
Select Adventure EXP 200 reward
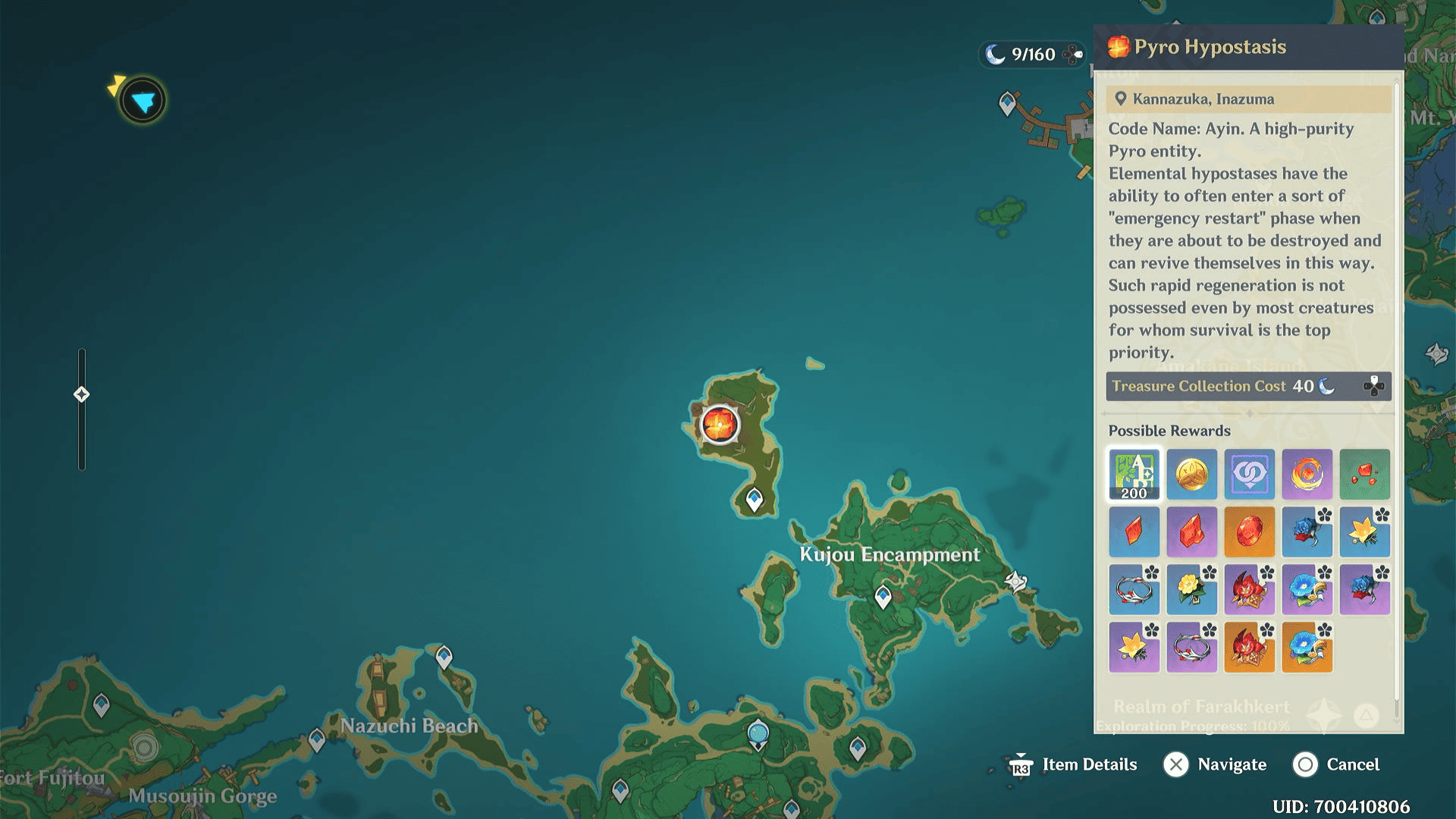tap(1134, 475)
